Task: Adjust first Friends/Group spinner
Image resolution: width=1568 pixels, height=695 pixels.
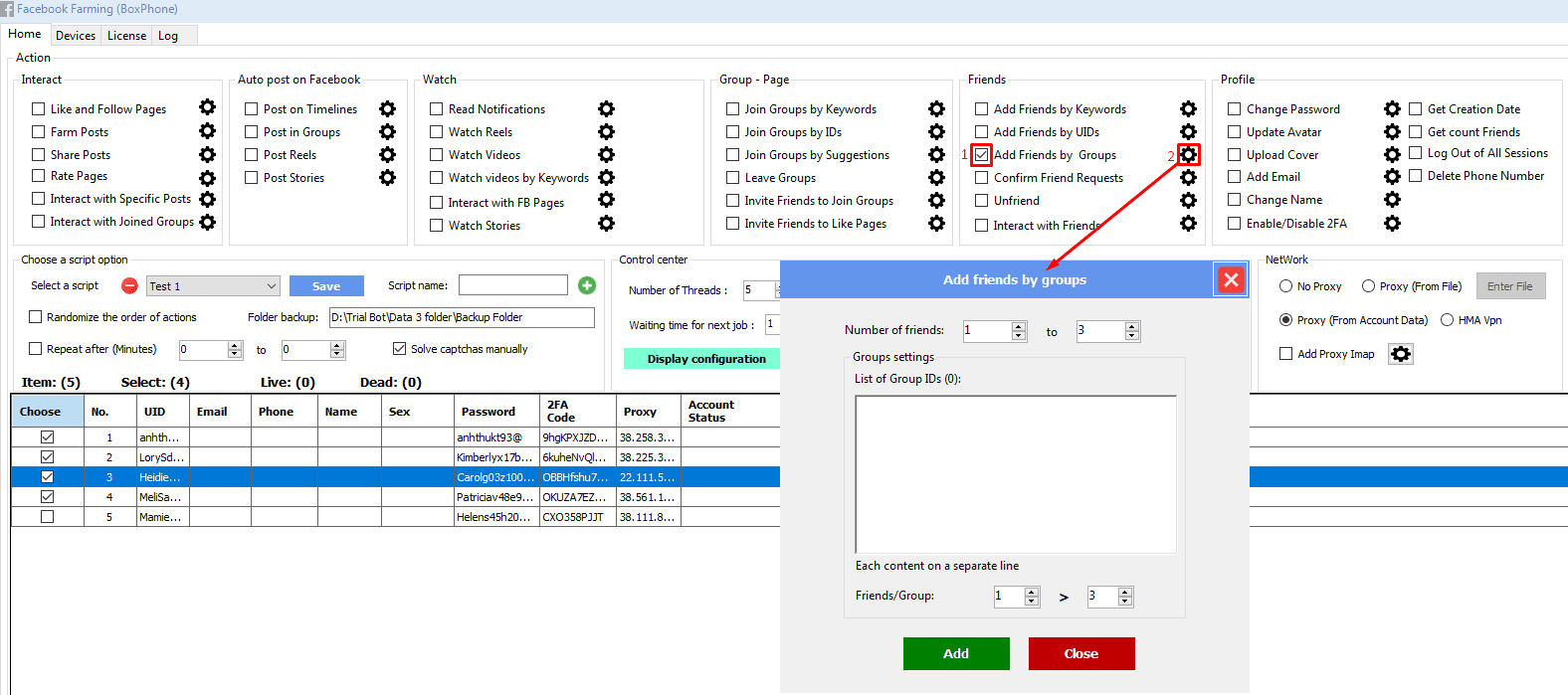Action: (x=1032, y=597)
